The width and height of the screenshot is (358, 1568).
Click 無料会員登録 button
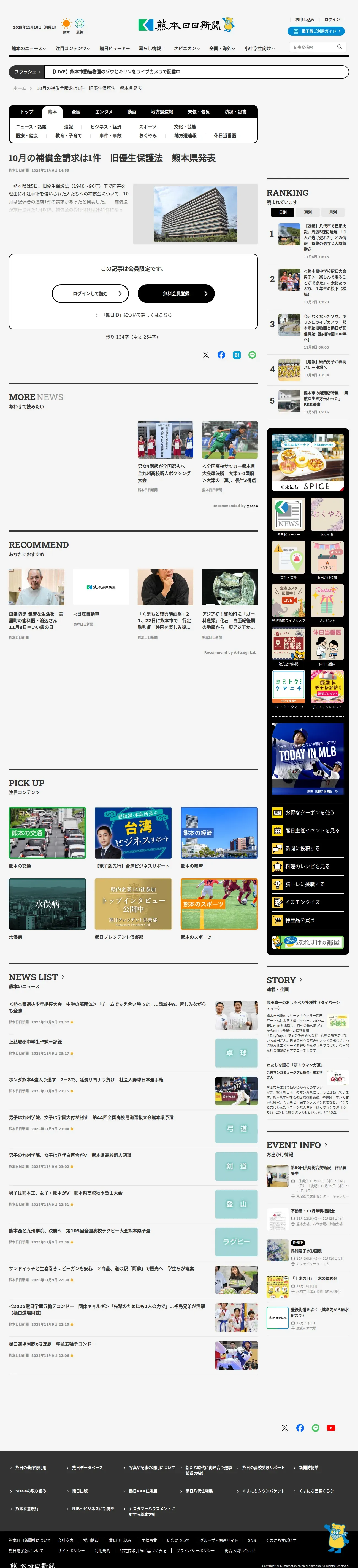pos(176,293)
